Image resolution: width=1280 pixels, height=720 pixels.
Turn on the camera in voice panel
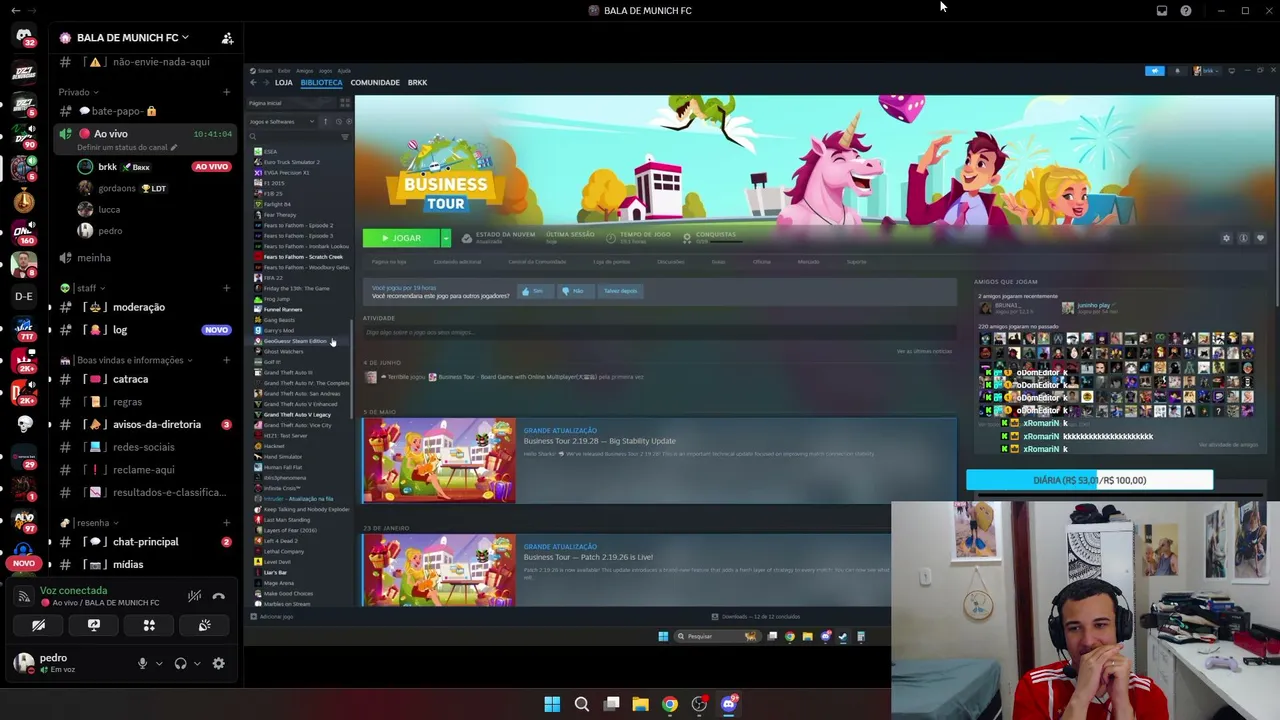click(38, 626)
